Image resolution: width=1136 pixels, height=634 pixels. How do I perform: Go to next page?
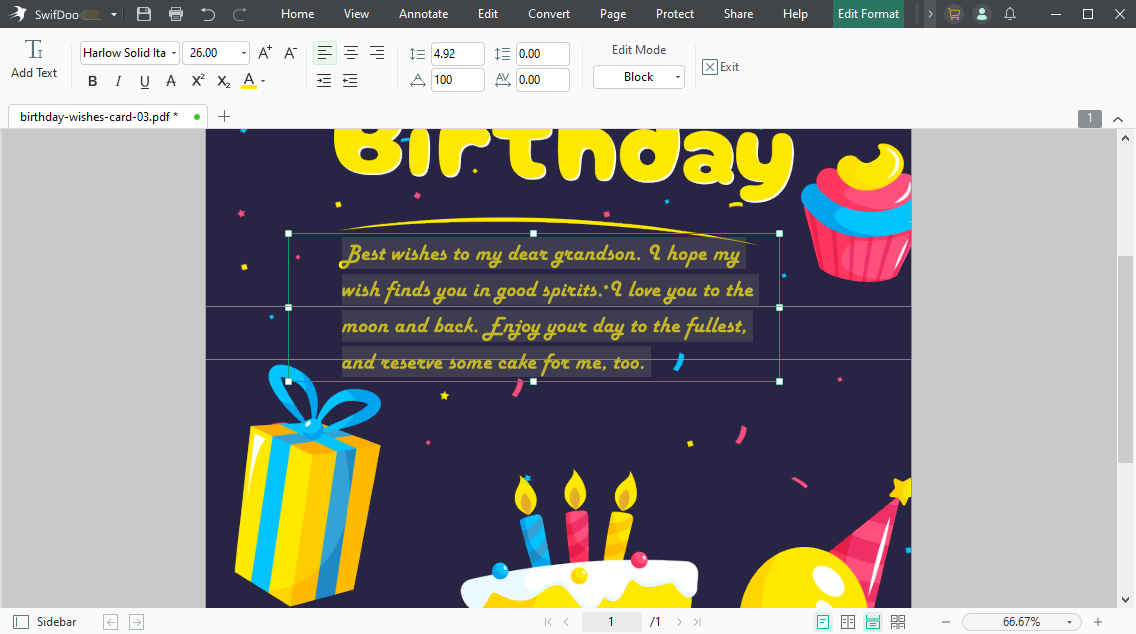click(679, 622)
